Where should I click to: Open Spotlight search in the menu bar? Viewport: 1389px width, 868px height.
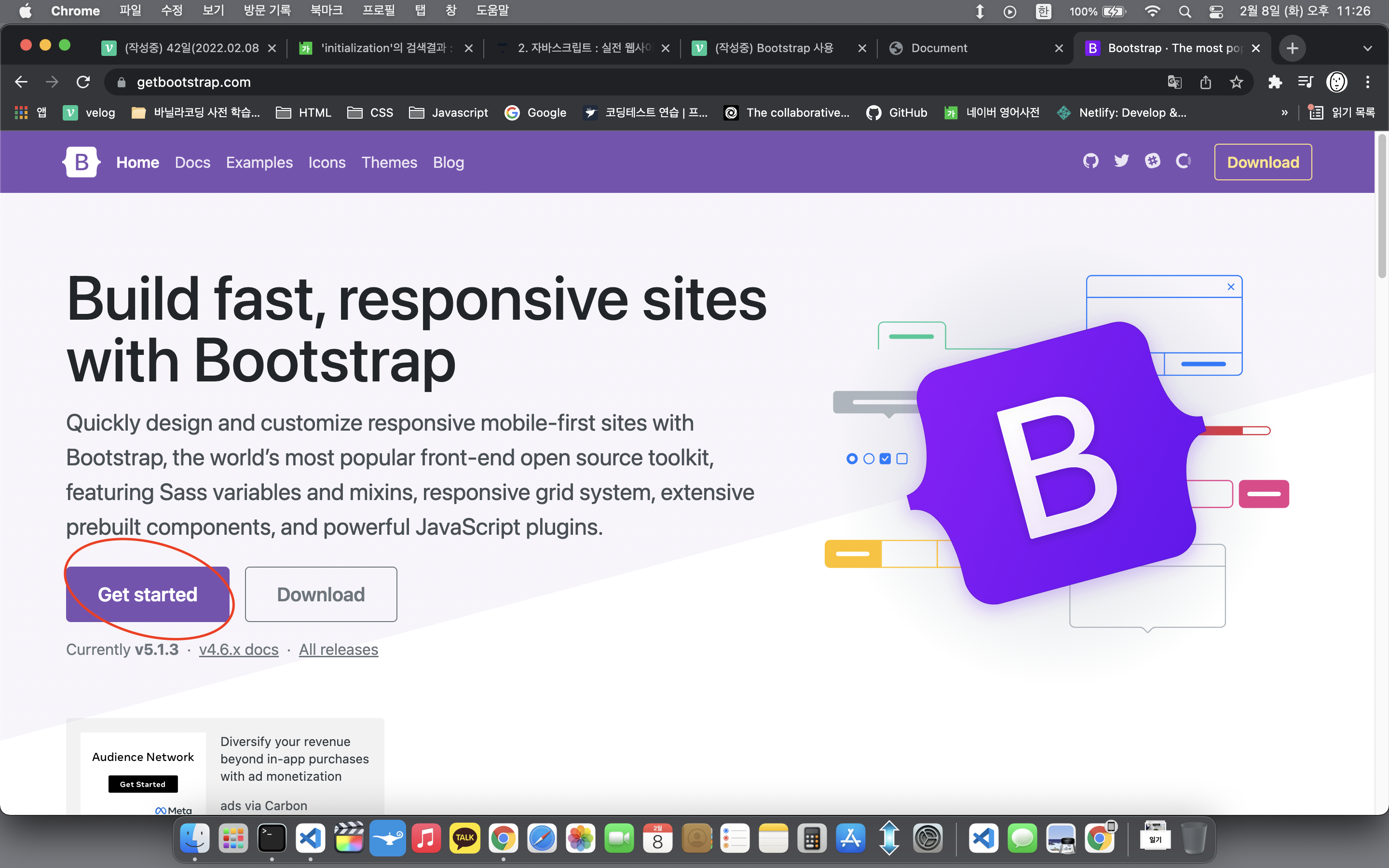coord(1185,12)
